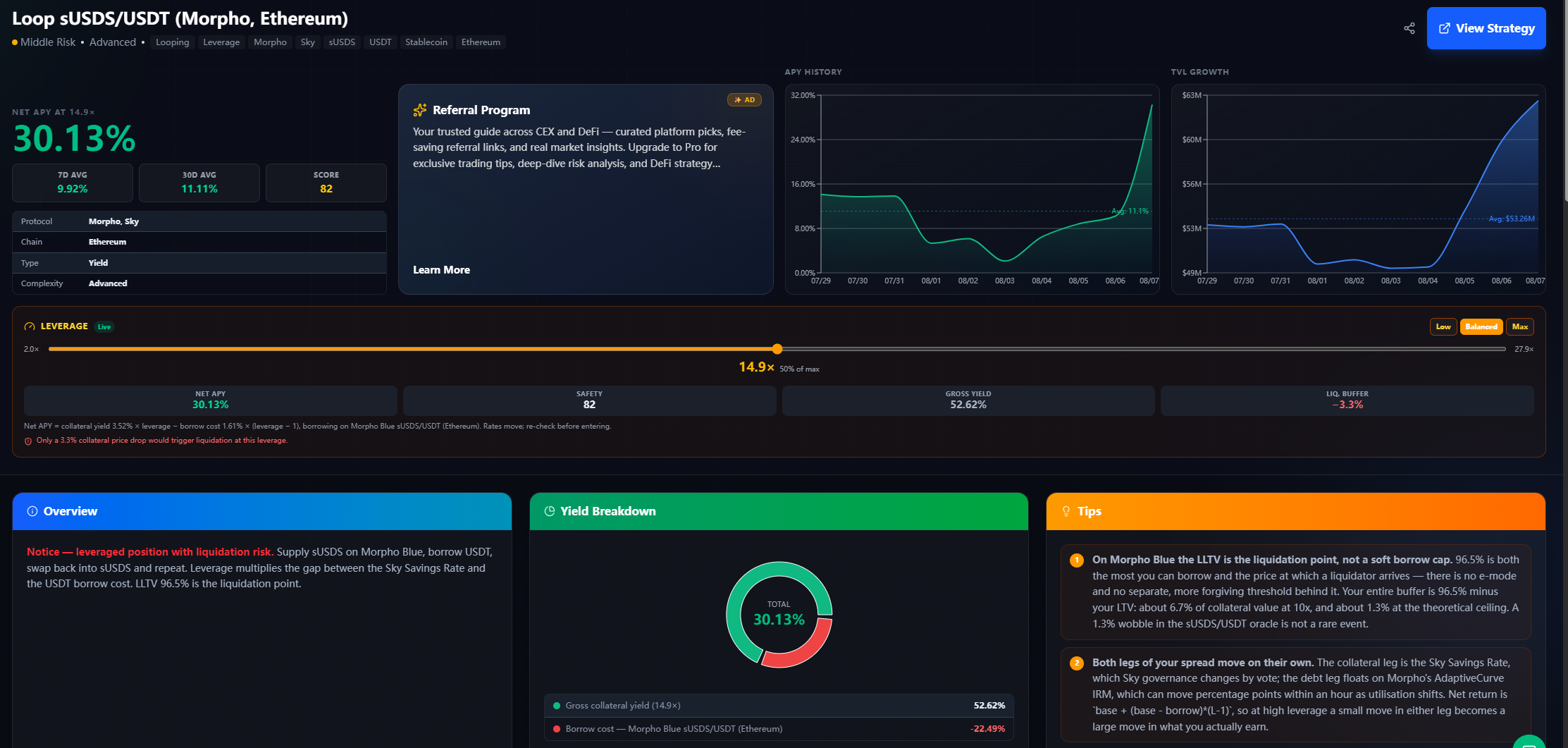Screen dimensions: 1568x748
Task: Click the leverage gauge icon
Action: pyautogui.click(x=30, y=326)
